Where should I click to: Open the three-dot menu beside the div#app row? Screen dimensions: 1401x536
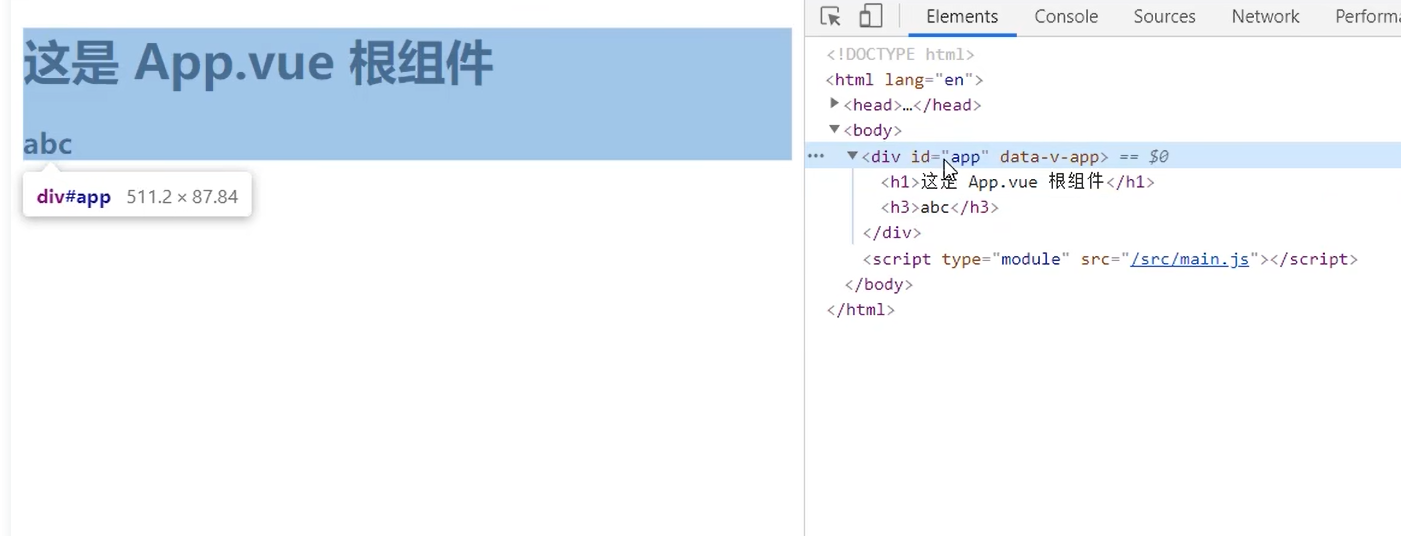[816, 156]
